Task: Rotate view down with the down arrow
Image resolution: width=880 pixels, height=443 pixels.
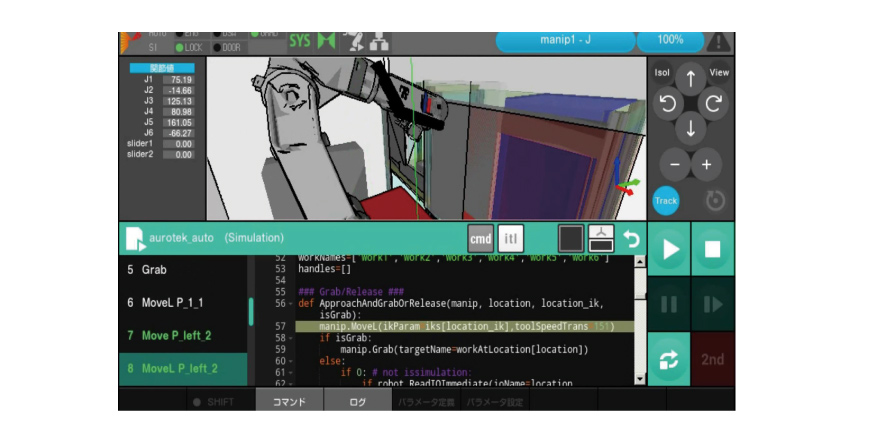Action: (x=690, y=129)
